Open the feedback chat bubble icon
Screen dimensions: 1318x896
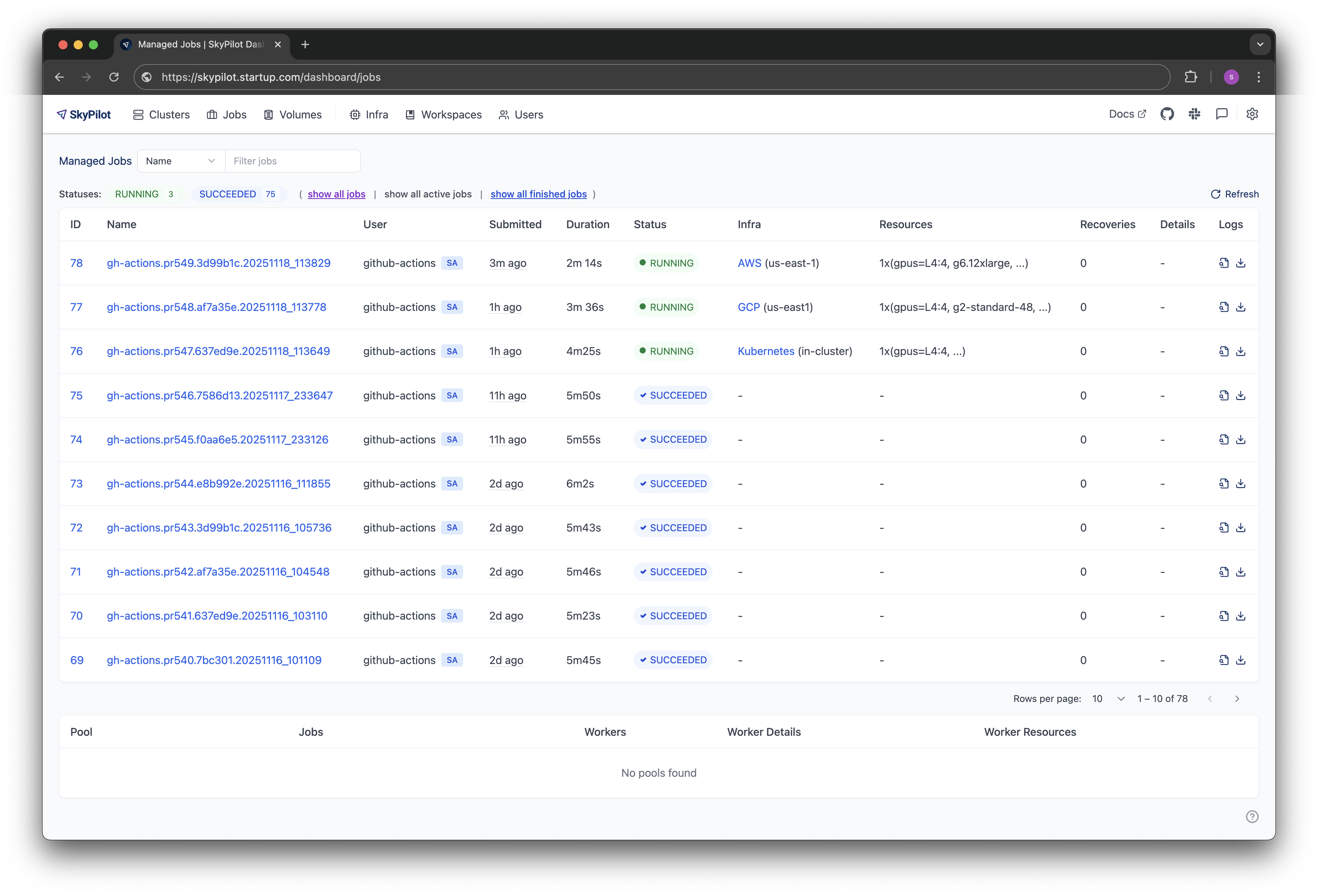(x=1221, y=114)
